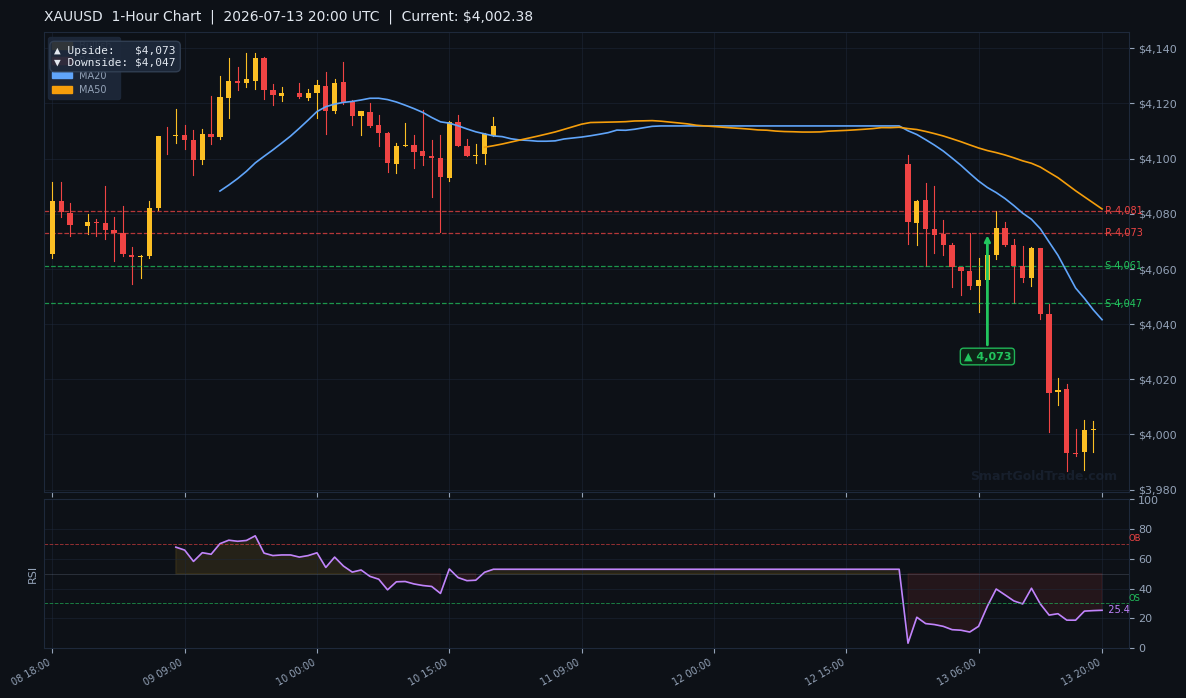The width and height of the screenshot is (1186, 698).
Task: Click the RSI axis 80 label
Action: 1145,530
